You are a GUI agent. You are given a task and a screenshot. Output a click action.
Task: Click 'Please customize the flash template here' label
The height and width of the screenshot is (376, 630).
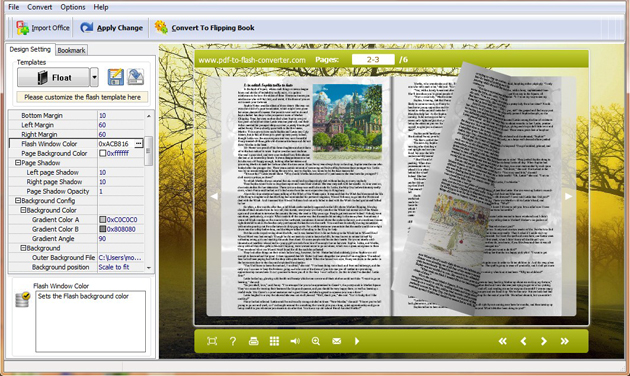(x=82, y=97)
